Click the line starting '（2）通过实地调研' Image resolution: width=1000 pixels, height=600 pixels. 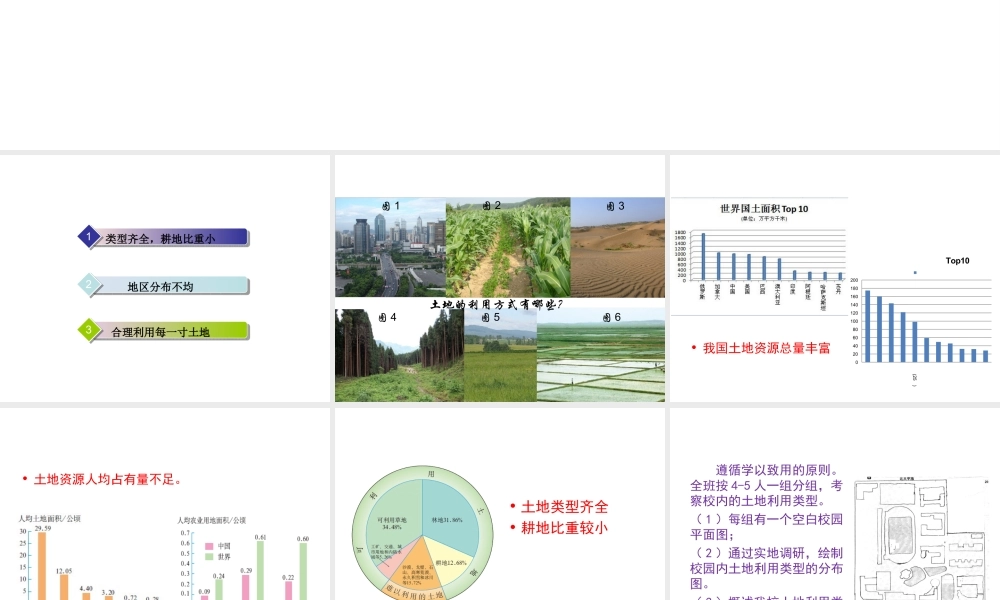click(767, 568)
